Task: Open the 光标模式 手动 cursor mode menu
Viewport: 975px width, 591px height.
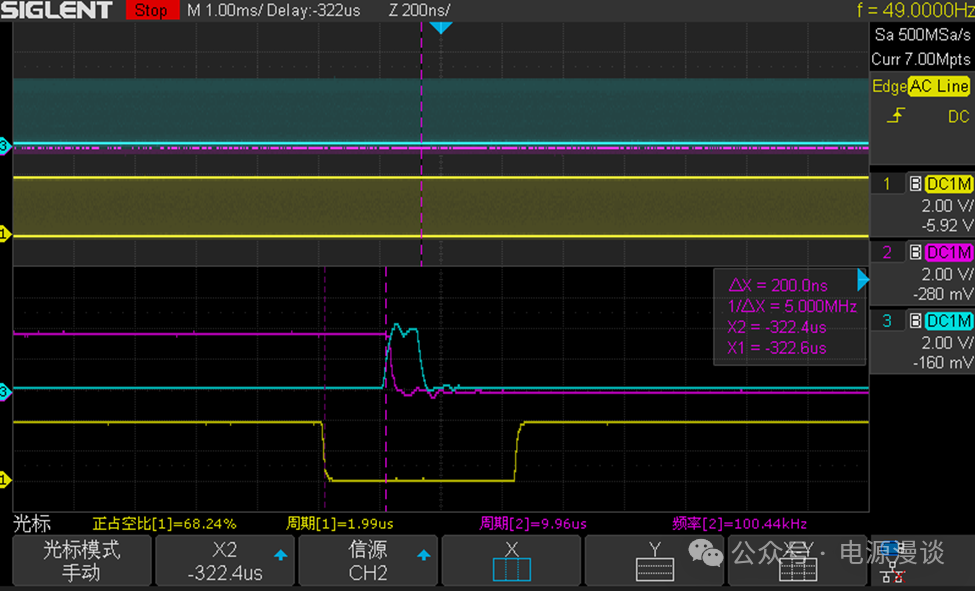Action: coord(80,561)
